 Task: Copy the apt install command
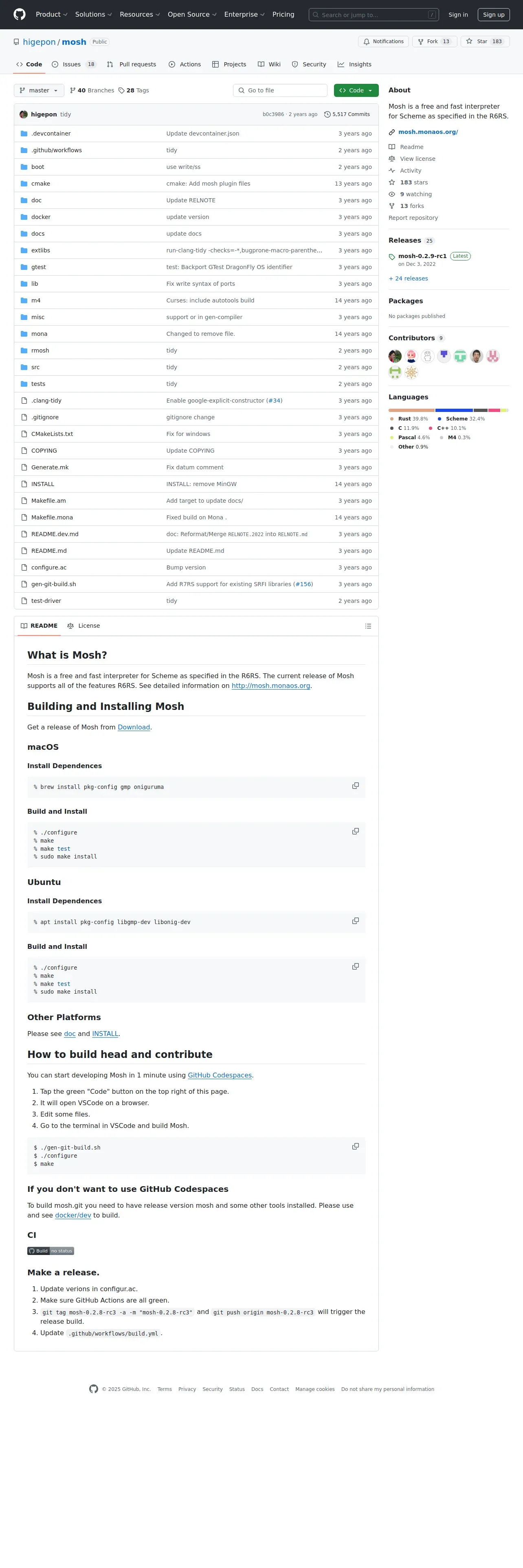(356, 921)
